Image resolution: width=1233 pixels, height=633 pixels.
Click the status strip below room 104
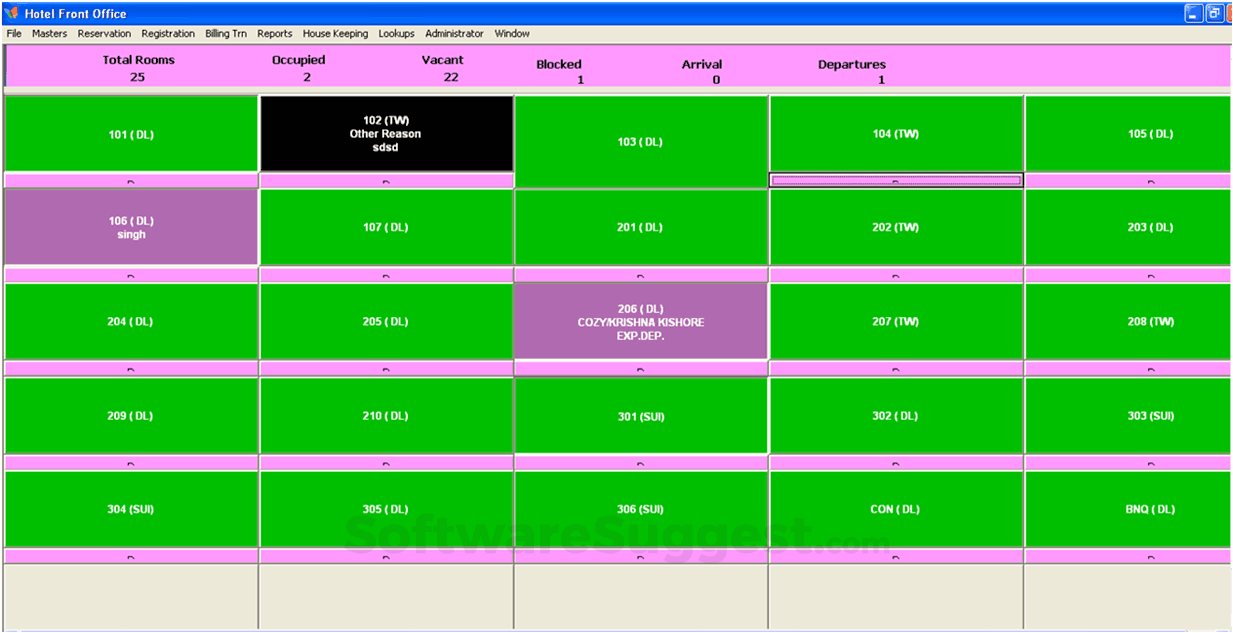pos(896,180)
